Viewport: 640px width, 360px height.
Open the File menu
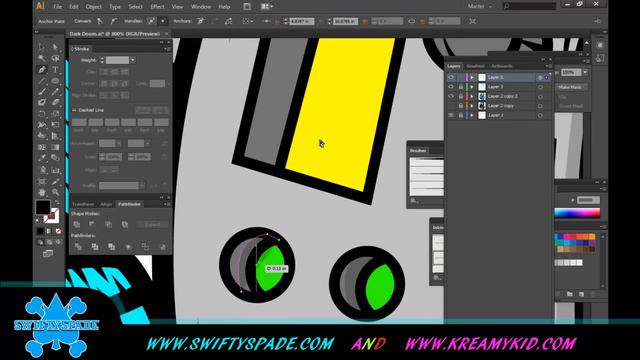pos(58,7)
